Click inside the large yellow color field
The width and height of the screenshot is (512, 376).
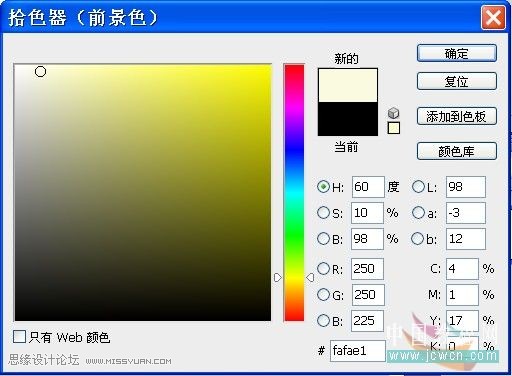(x=143, y=192)
